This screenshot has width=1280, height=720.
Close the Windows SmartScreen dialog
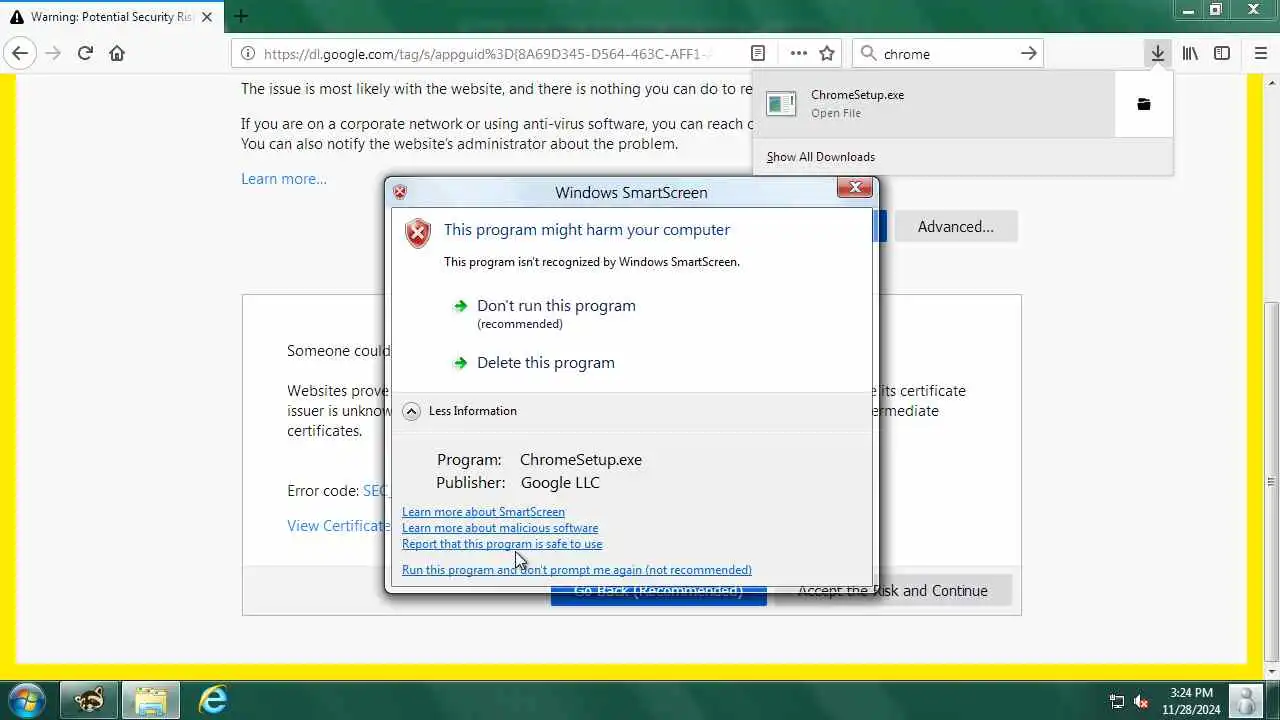[x=855, y=187]
